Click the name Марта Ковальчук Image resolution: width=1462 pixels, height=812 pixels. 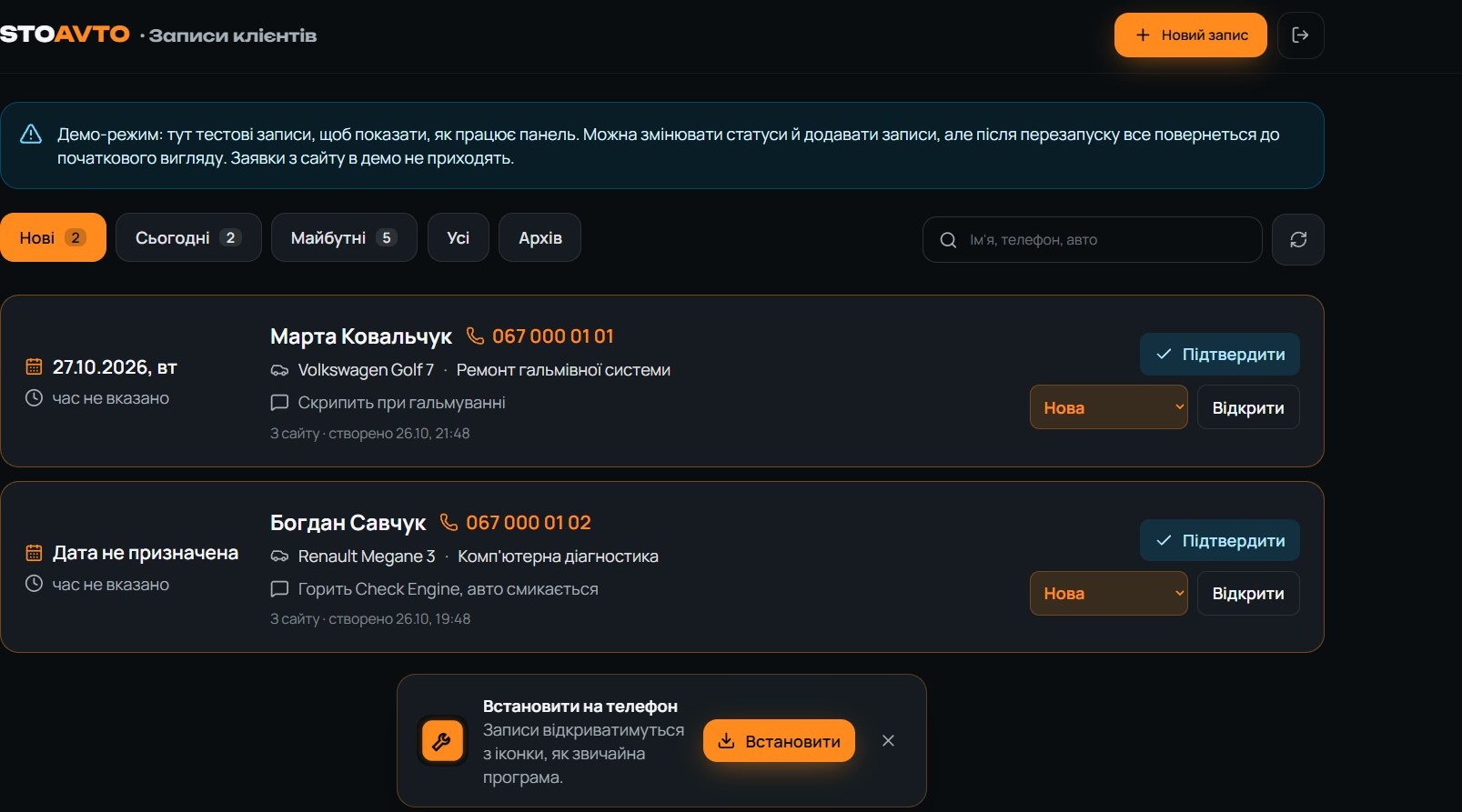[x=361, y=336]
